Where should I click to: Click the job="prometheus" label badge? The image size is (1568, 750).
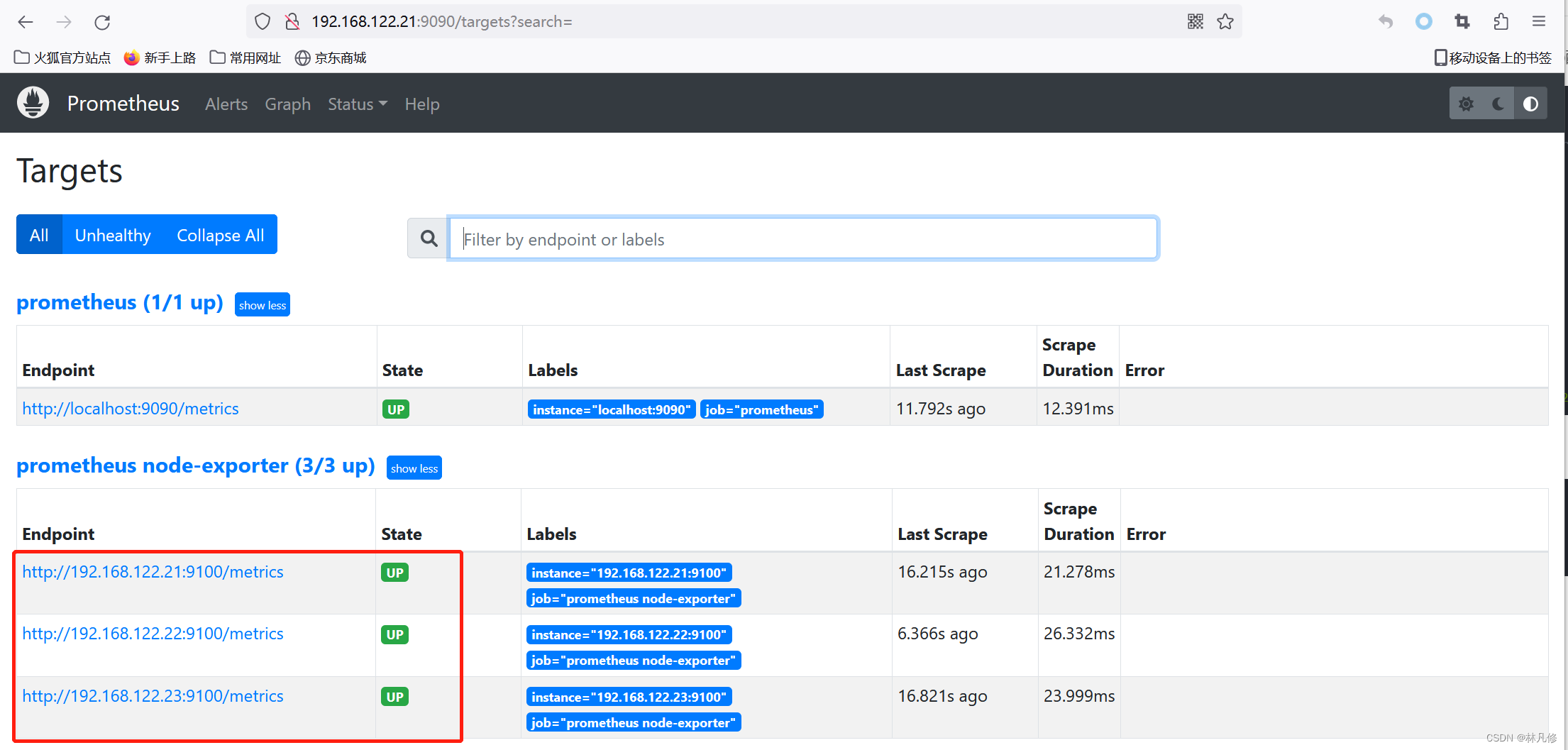(762, 409)
